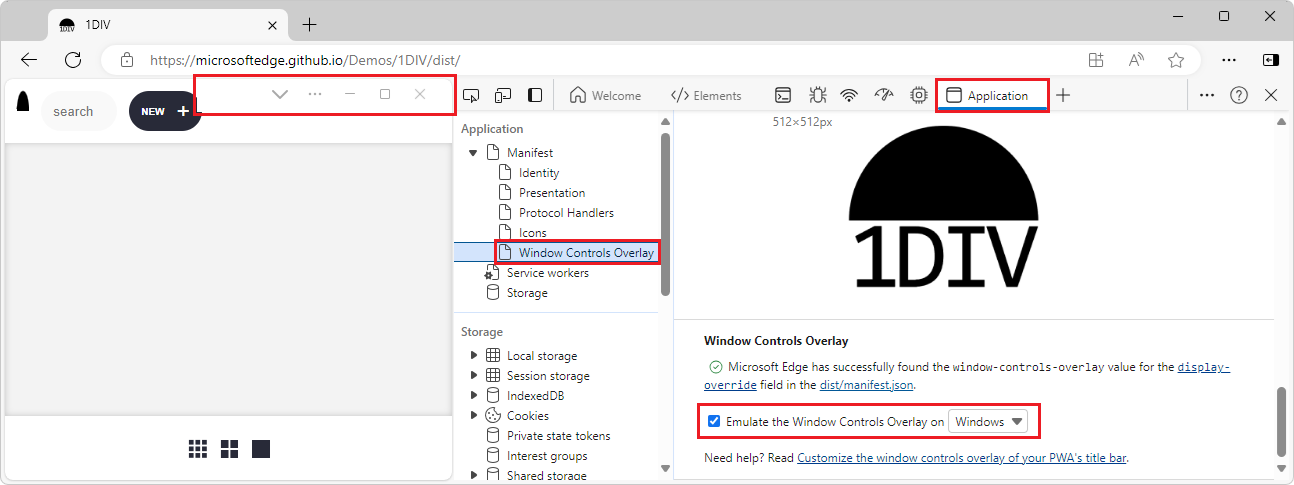The height and width of the screenshot is (485, 1294).
Task: Click the Read aloud icon
Action: (x=1136, y=60)
